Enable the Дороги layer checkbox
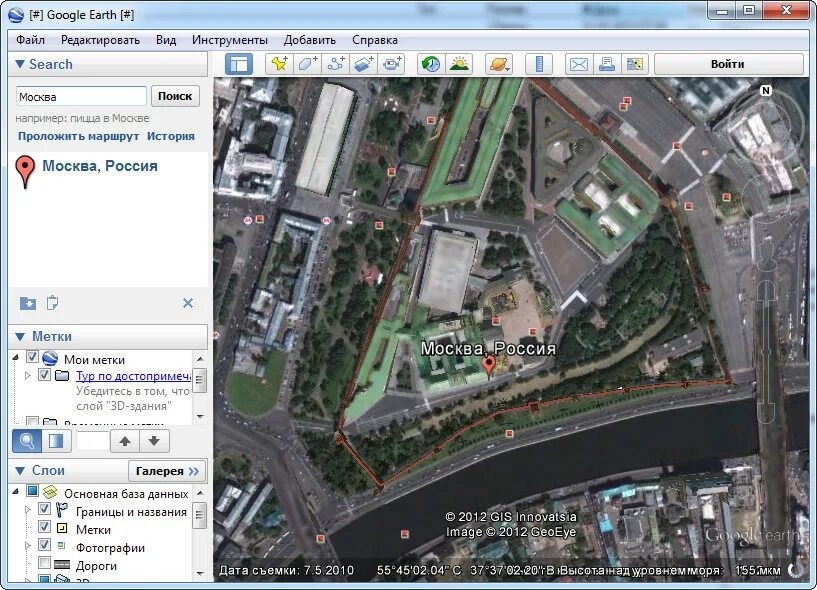Image resolution: width=817 pixels, height=590 pixels. (x=44, y=562)
